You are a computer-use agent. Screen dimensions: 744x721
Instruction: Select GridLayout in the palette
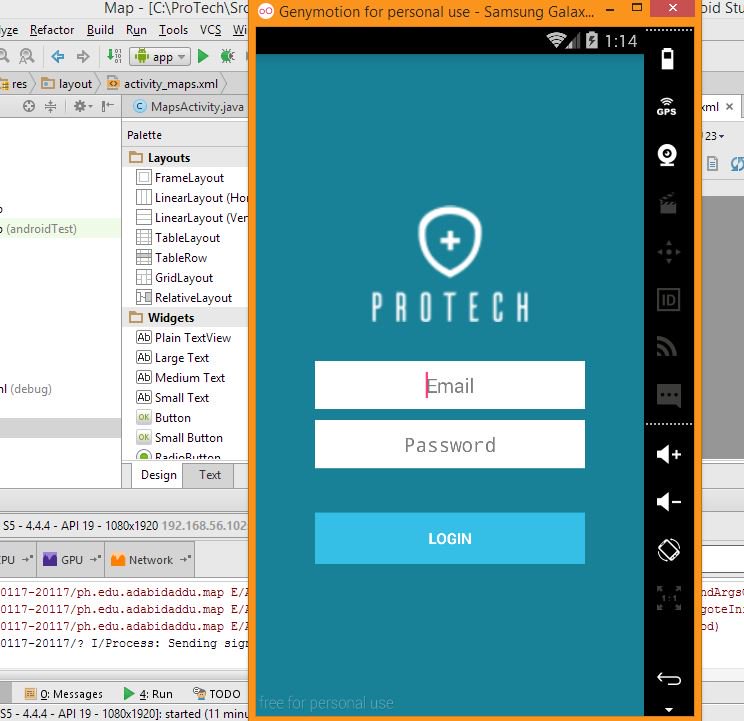pyautogui.click(x=184, y=277)
